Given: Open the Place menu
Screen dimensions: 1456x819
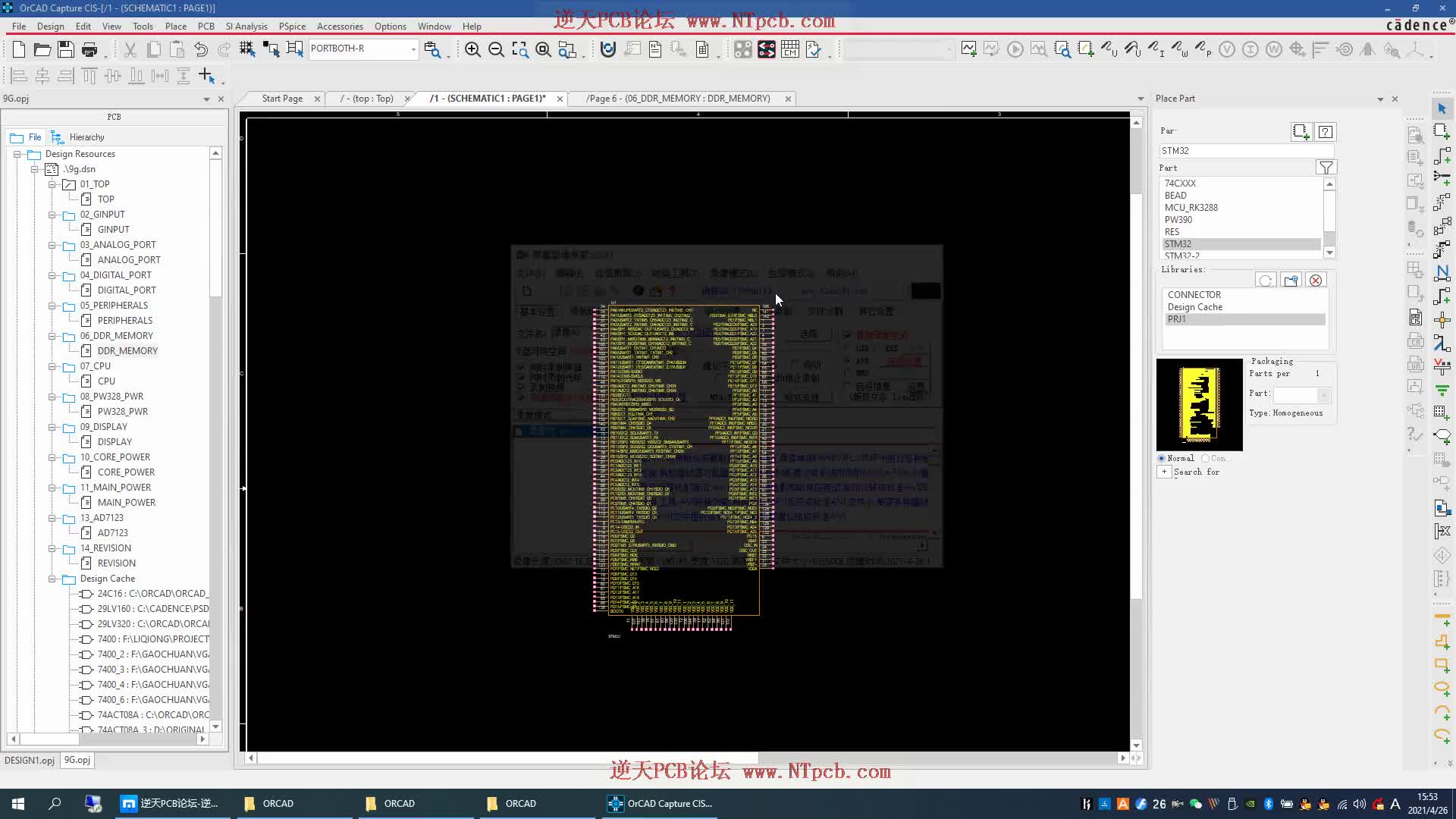Looking at the screenshot, I should (176, 26).
